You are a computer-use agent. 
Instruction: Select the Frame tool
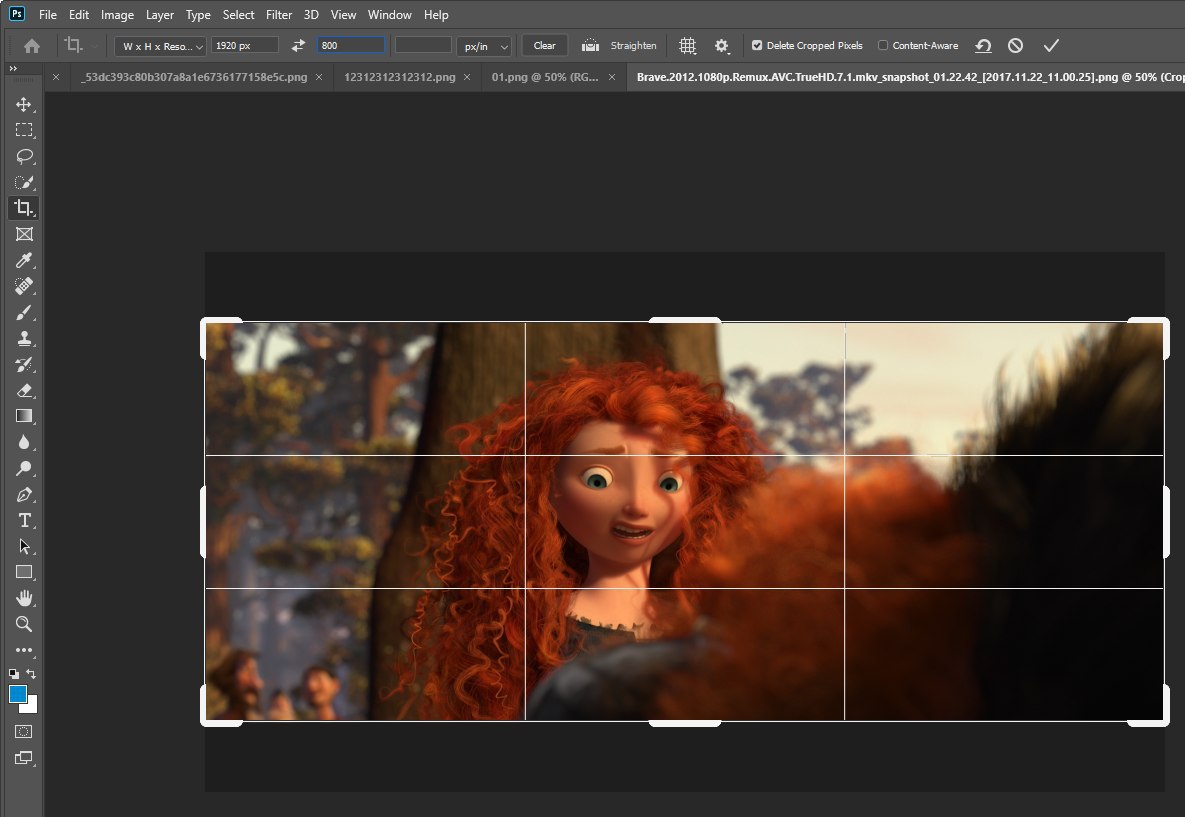[x=23, y=234]
